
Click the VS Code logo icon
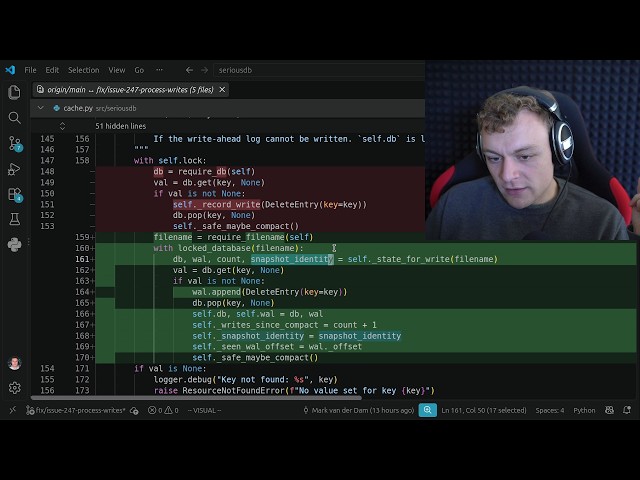tap(10, 70)
